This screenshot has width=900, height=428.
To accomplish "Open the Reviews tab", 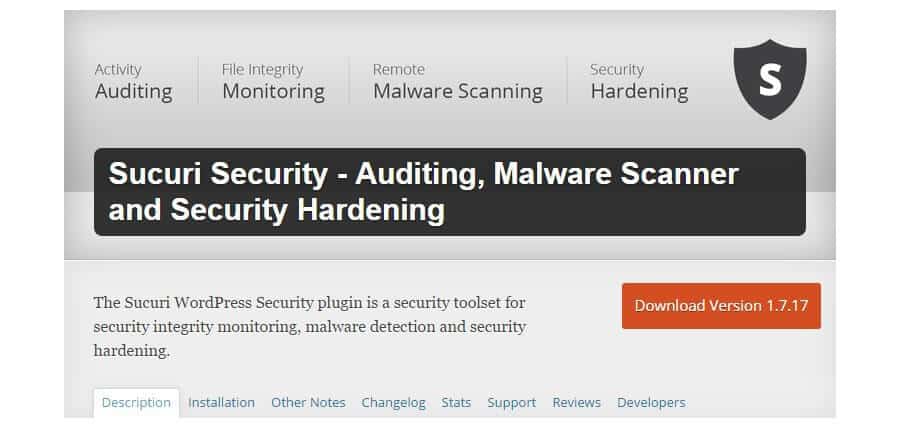I will click(x=576, y=403).
